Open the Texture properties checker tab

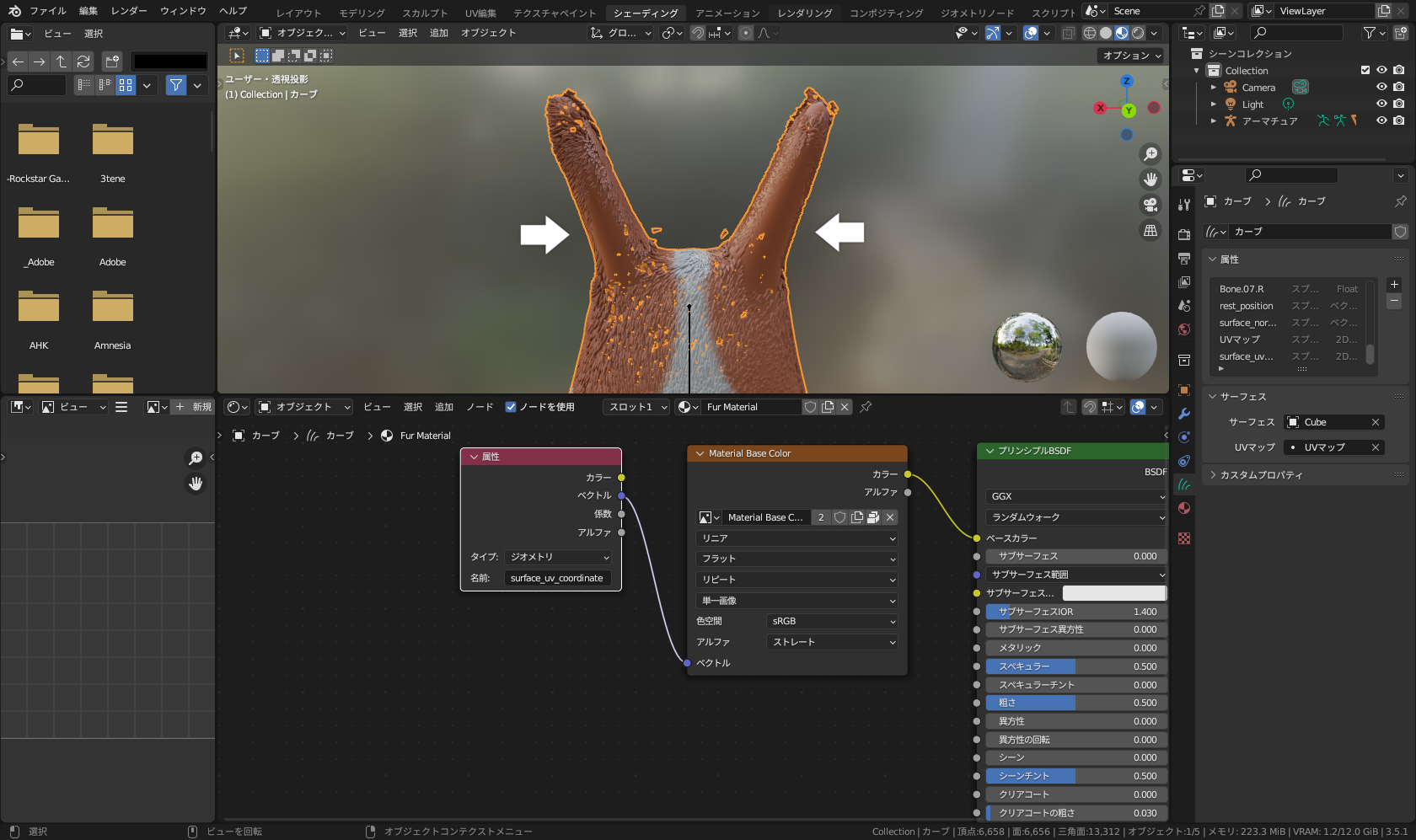coord(1184,538)
